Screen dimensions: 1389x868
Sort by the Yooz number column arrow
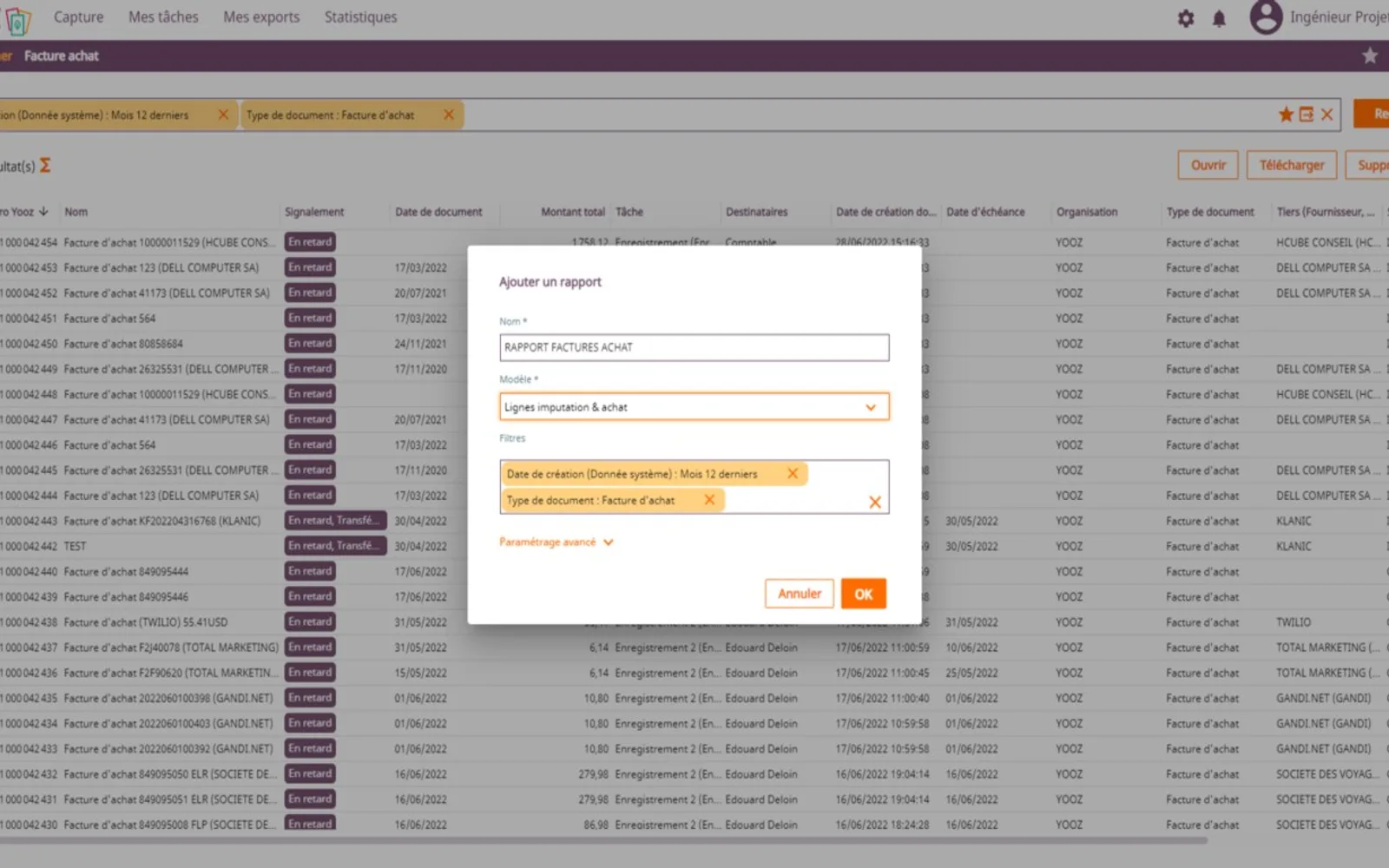tap(43, 211)
